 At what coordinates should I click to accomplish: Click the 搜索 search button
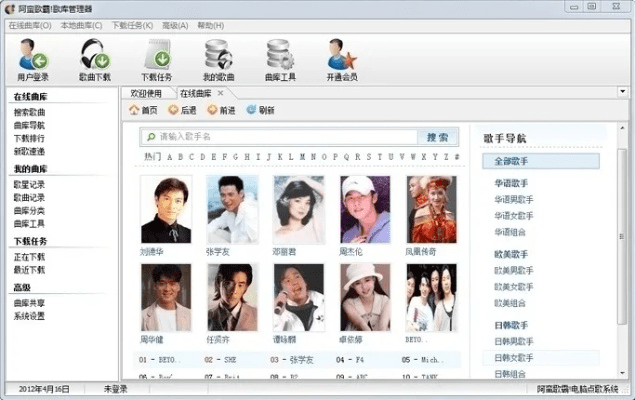pyautogui.click(x=438, y=136)
